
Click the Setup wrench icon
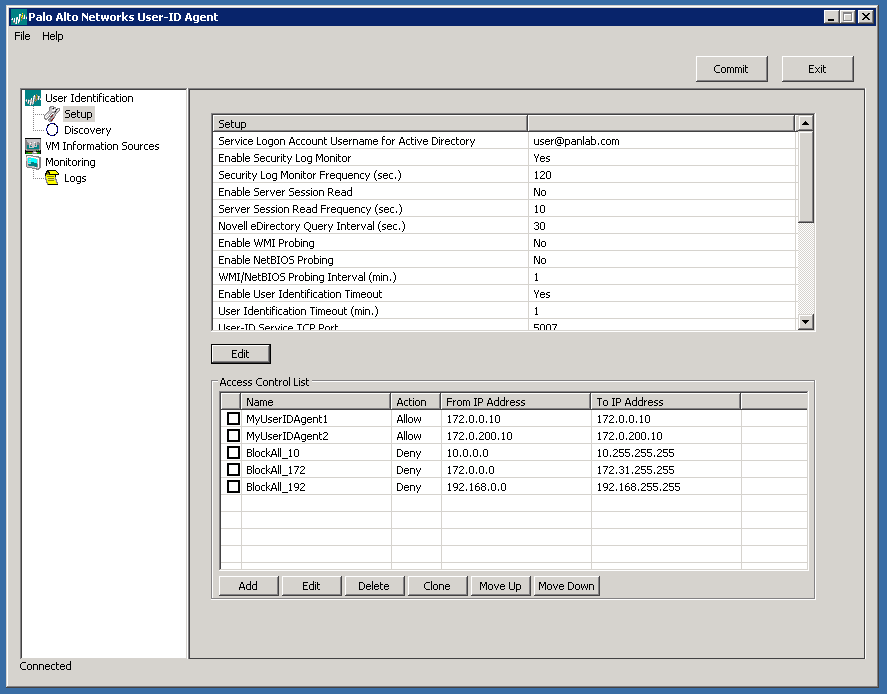click(x=52, y=114)
